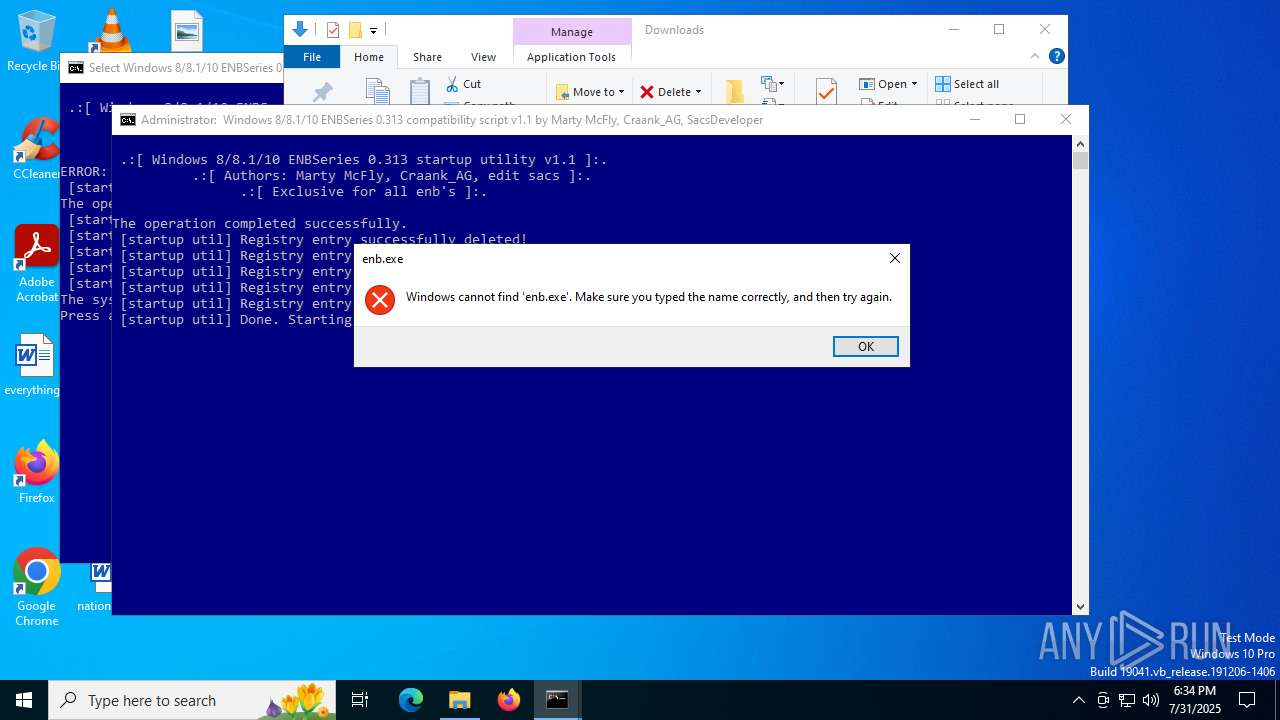Click the Copy icon in ribbon
This screenshot has width=1280, height=720.
[377, 91]
